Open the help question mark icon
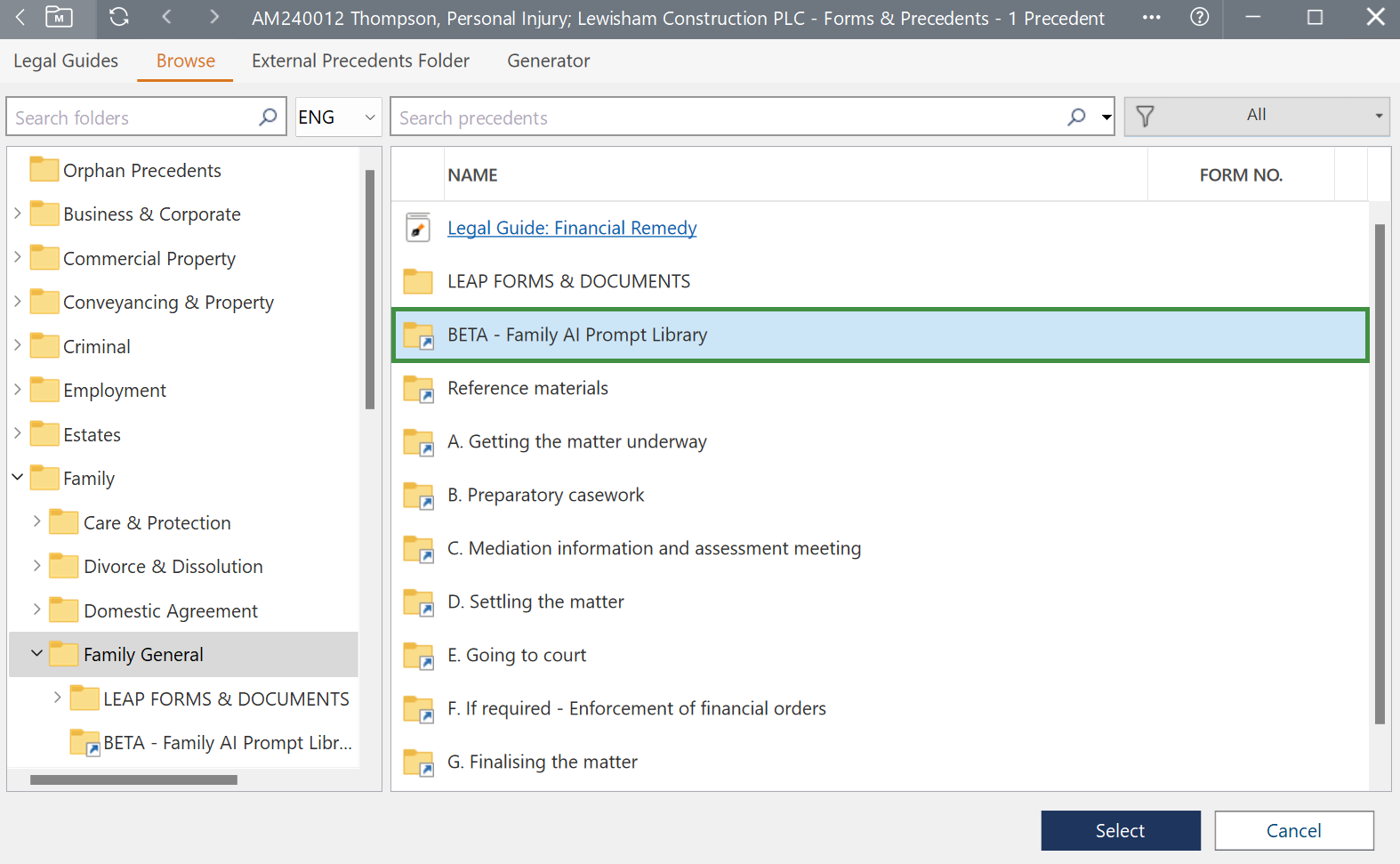This screenshot has width=1400, height=864. 1199,17
